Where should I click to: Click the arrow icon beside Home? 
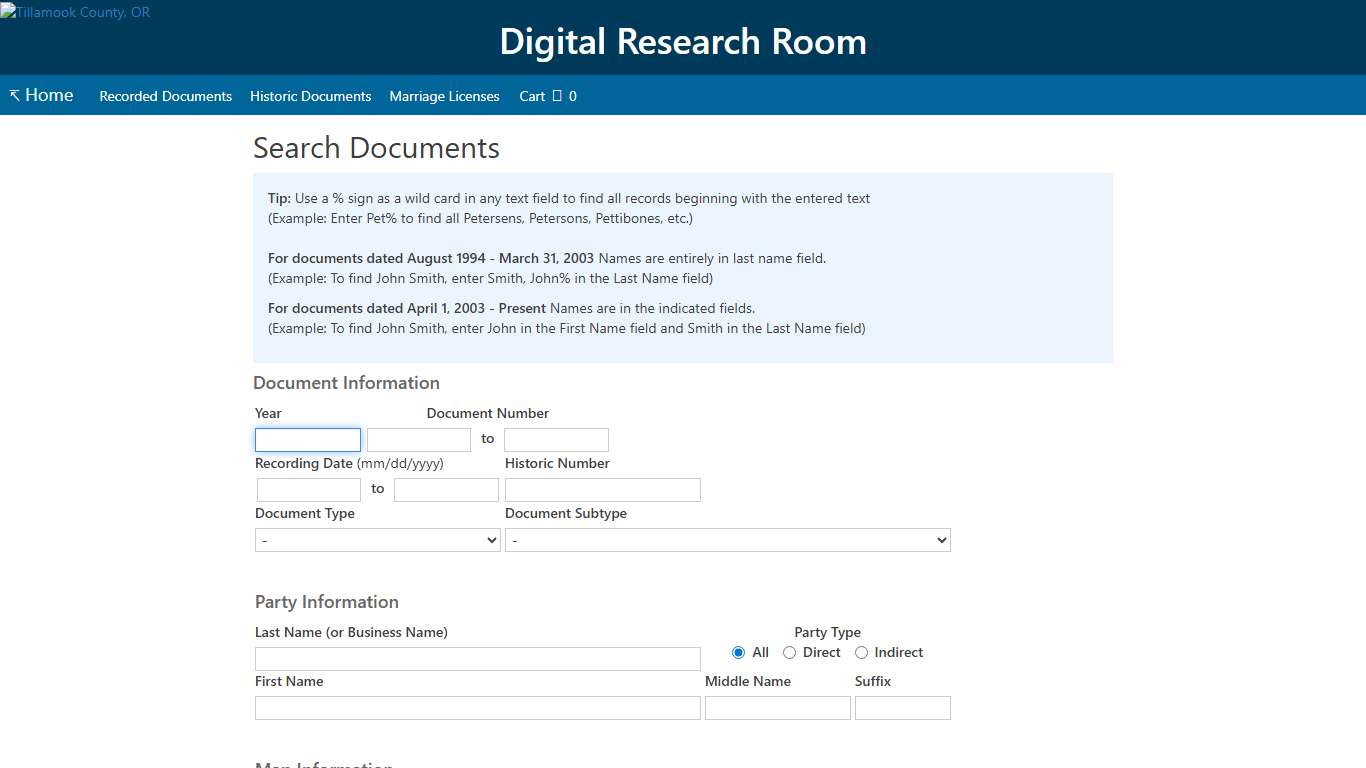(13, 94)
